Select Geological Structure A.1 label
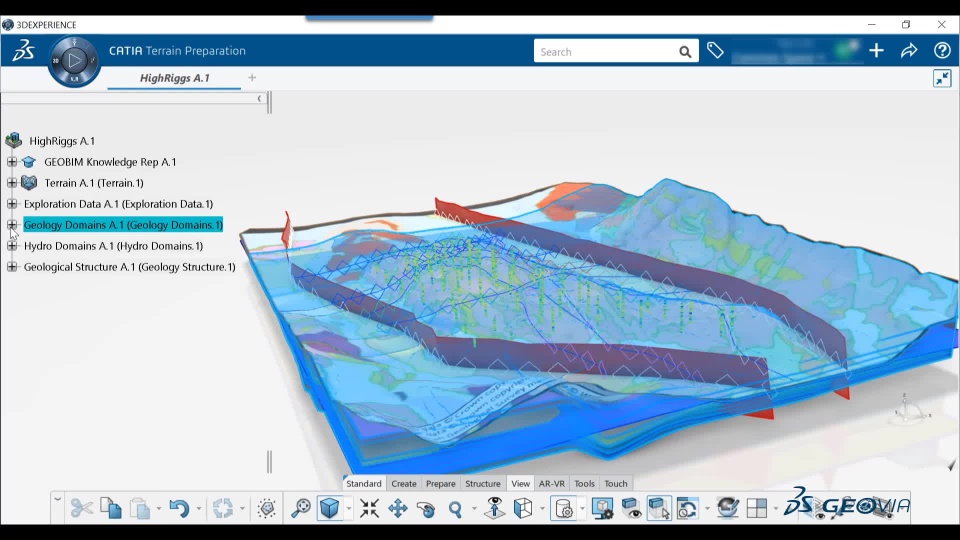The image size is (960, 540). pyautogui.click(x=129, y=266)
